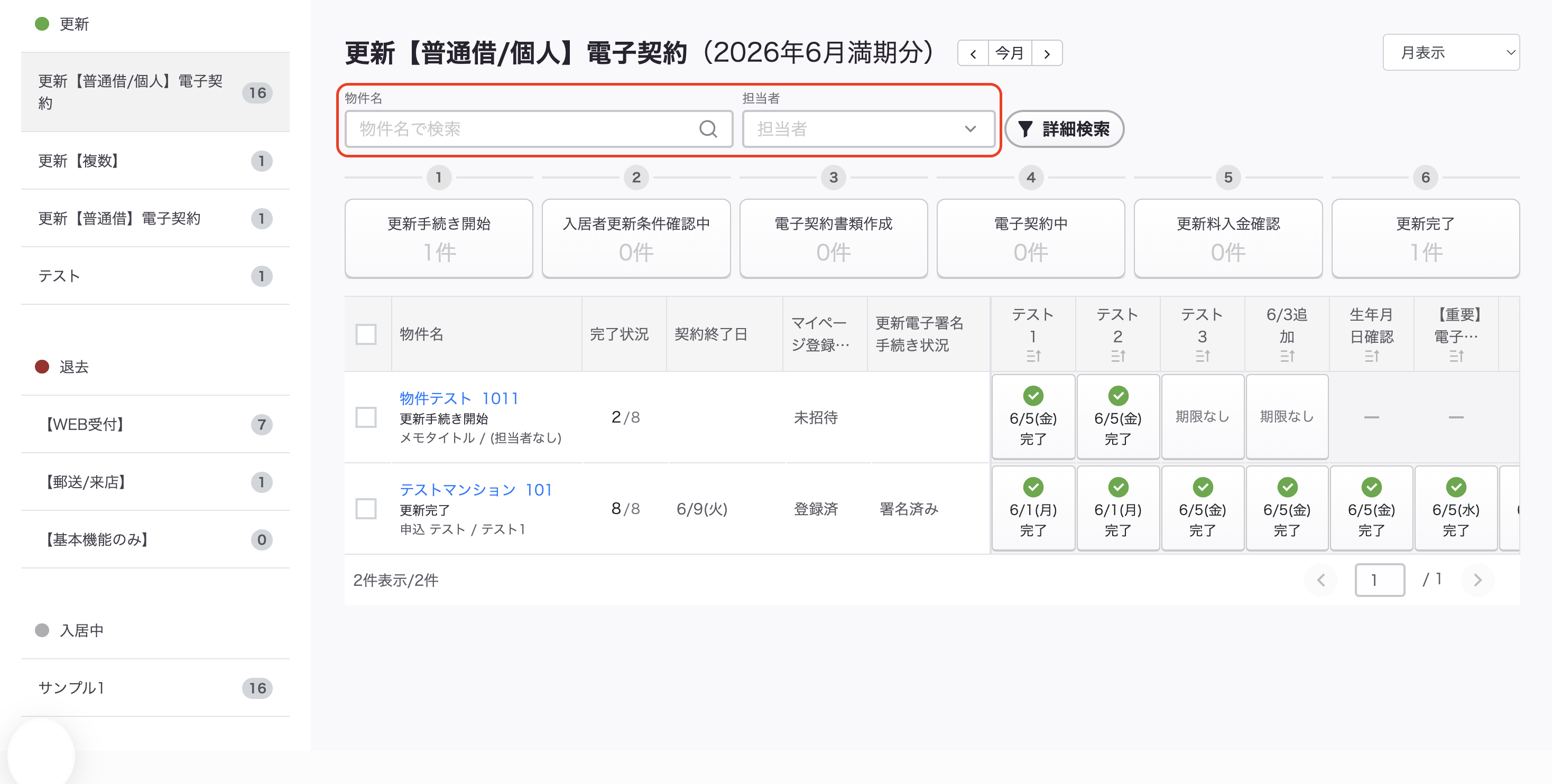Click 生年月日確認 green check for テストマンション 101
The image size is (1552, 784).
tap(1371, 487)
